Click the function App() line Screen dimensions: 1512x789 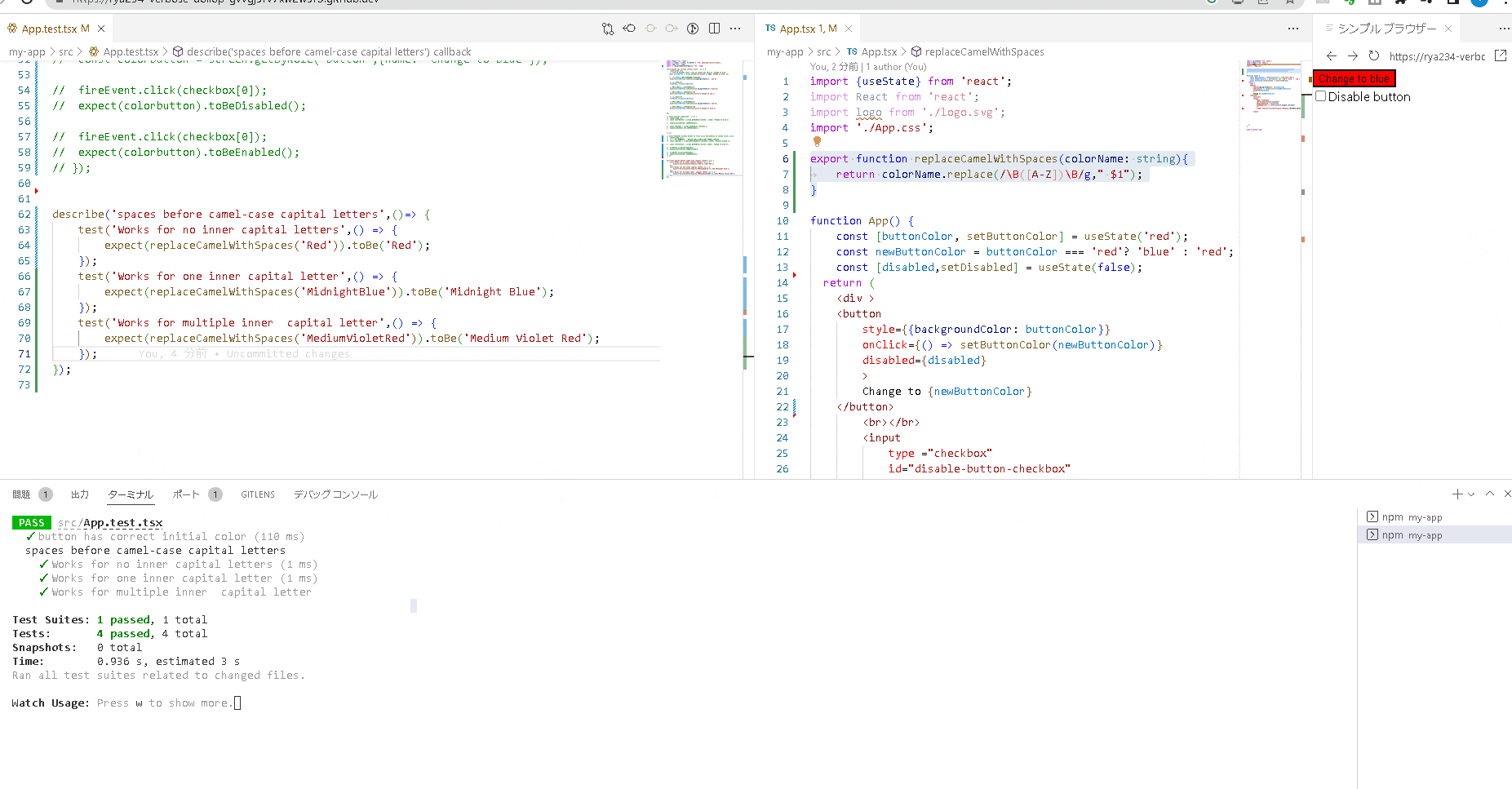click(x=862, y=221)
